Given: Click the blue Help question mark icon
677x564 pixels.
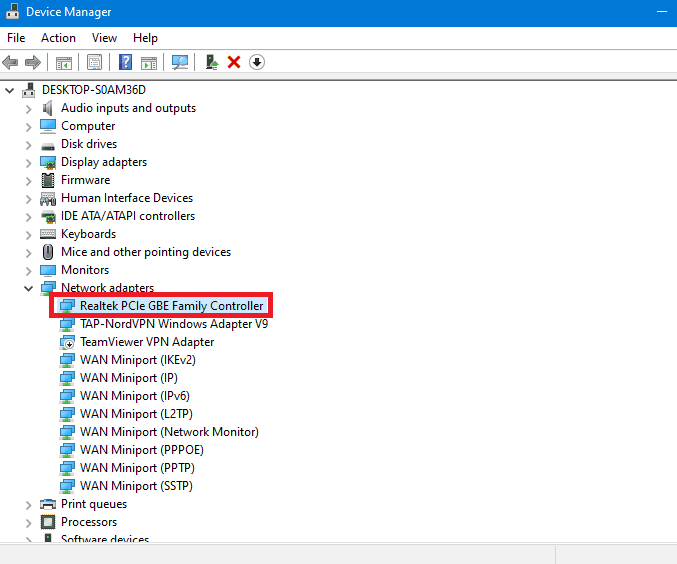Looking at the screenshot, I should (125, 62).
